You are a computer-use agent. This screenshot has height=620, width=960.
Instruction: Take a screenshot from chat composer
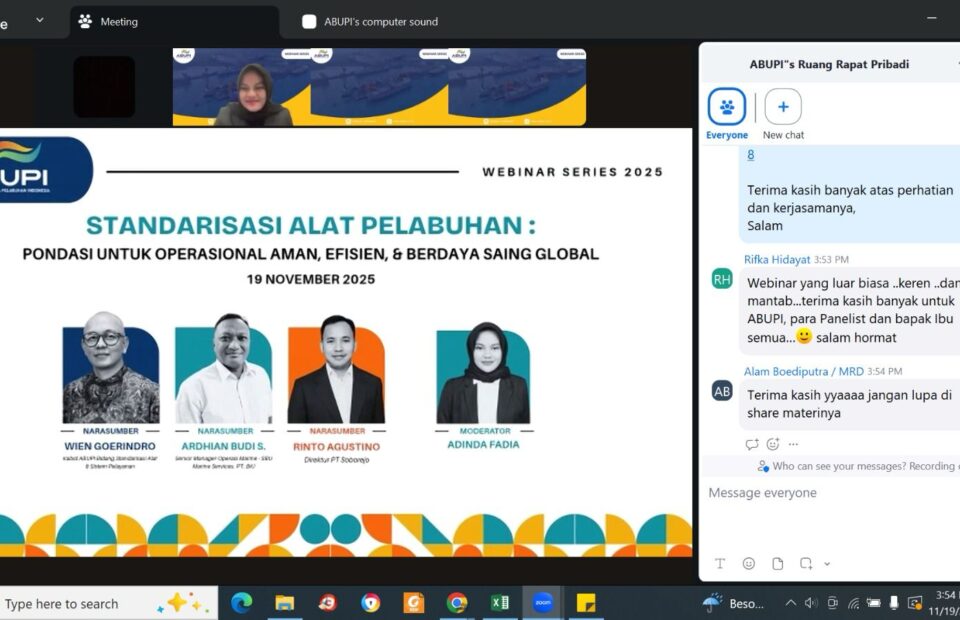806,564
